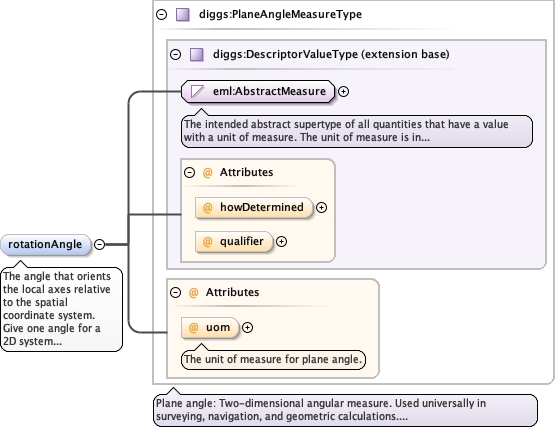Select the rotationAngle element node

pos(46,244)
